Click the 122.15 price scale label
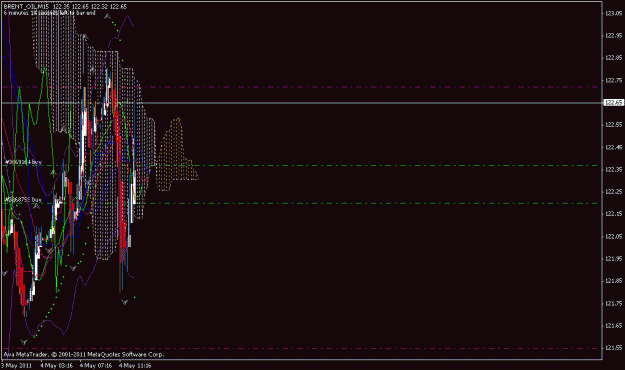The image size is (625, 370). click(614, 214)
